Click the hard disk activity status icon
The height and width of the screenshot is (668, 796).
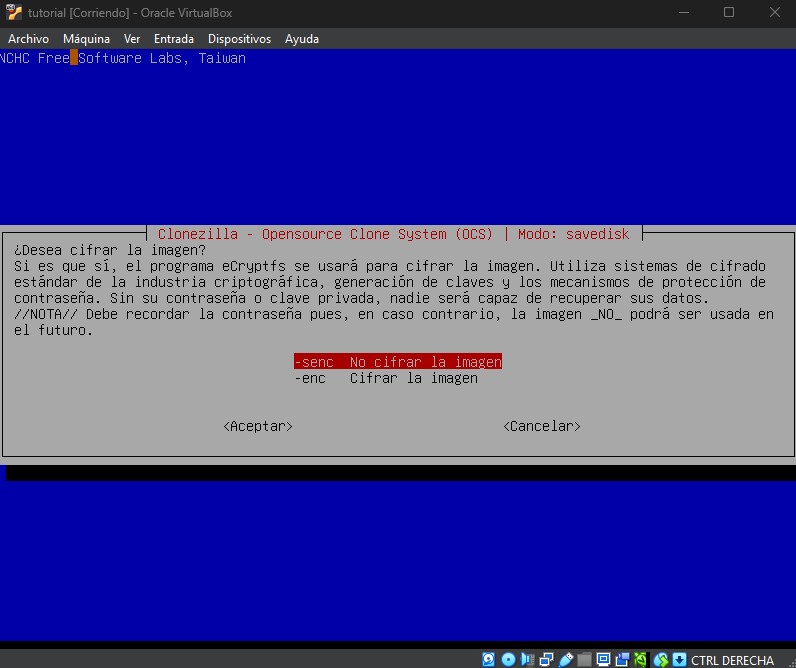point(488,659)
